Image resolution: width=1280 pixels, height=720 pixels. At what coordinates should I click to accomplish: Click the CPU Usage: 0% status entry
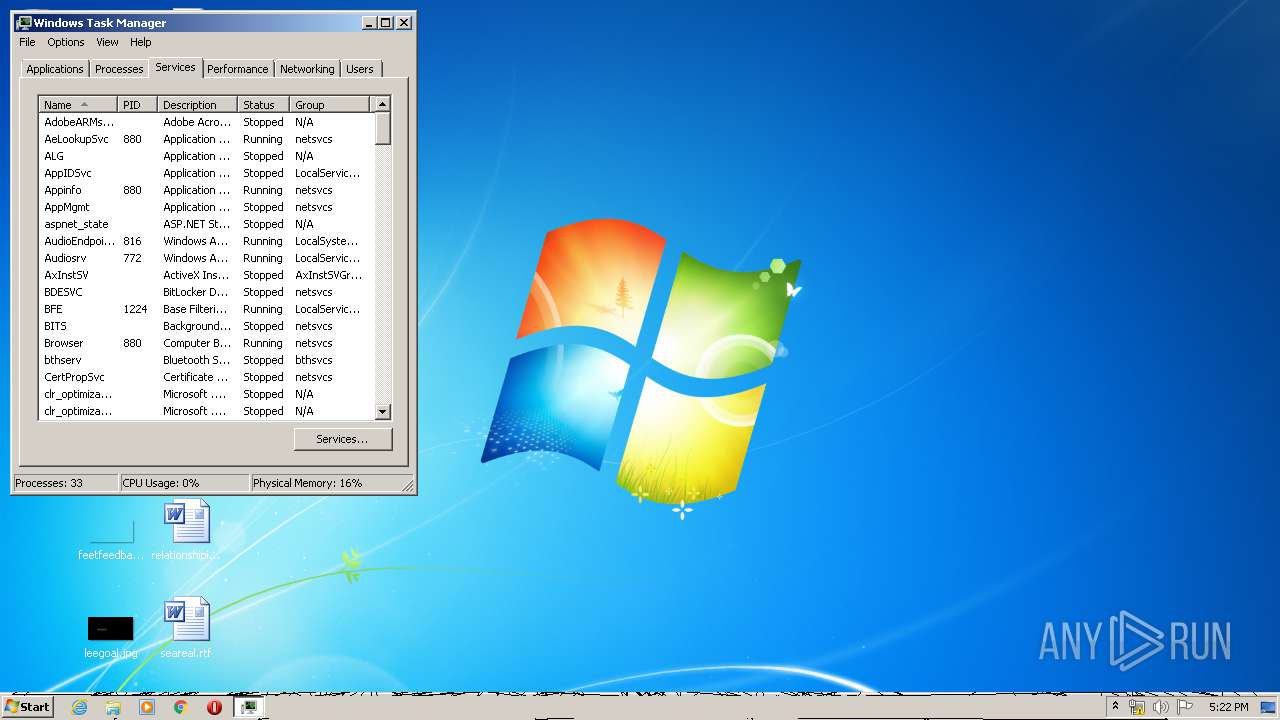(184, 483)
